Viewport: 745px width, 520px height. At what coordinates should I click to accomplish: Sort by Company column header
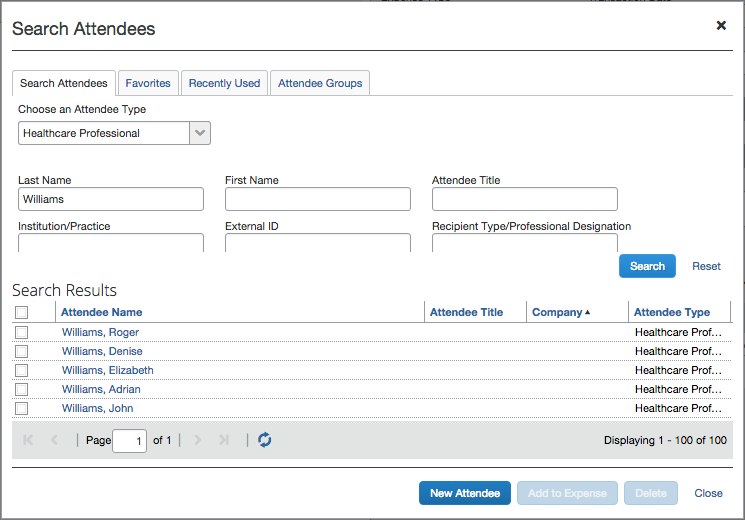558,312
